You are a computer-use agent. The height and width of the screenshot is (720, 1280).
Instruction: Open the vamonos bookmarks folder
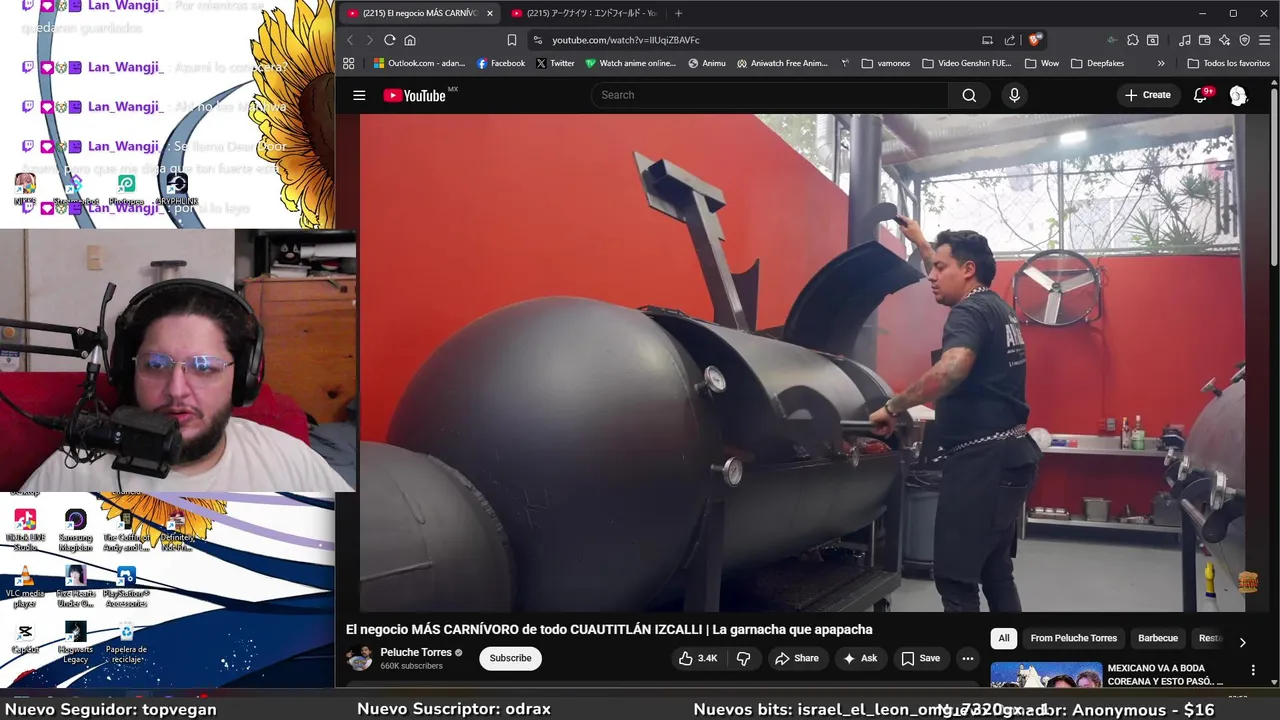[886, 63]
